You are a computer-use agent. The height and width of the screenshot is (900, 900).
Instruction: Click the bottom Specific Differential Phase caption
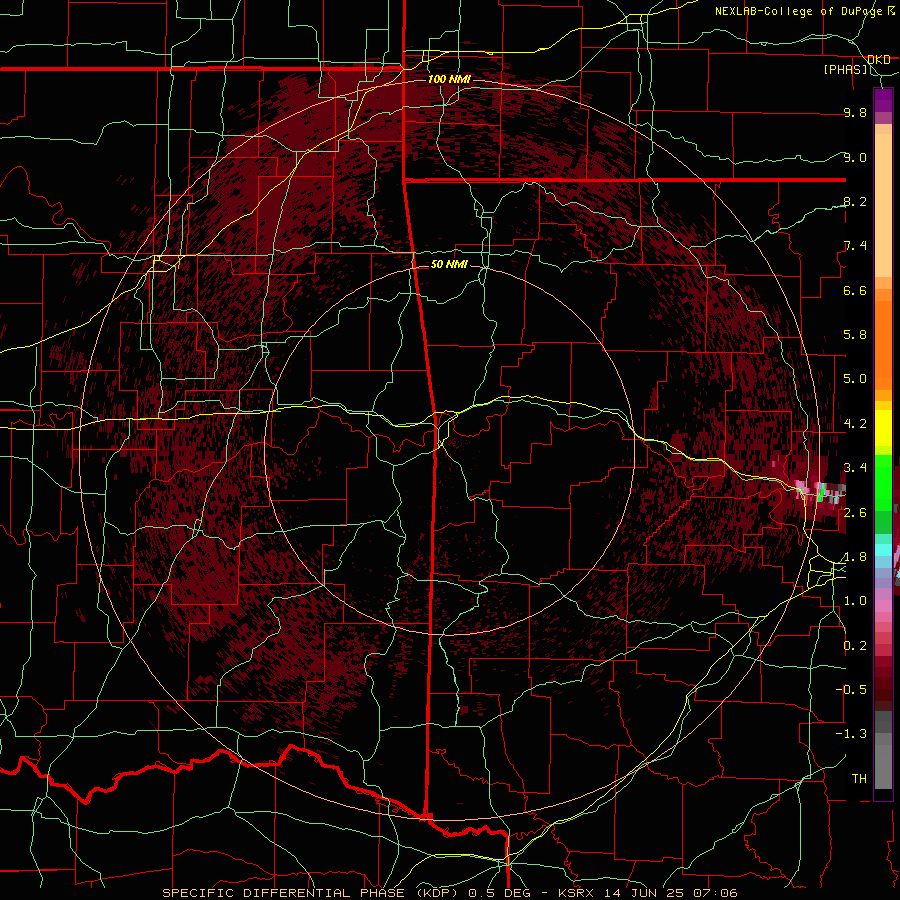(449, 893)
